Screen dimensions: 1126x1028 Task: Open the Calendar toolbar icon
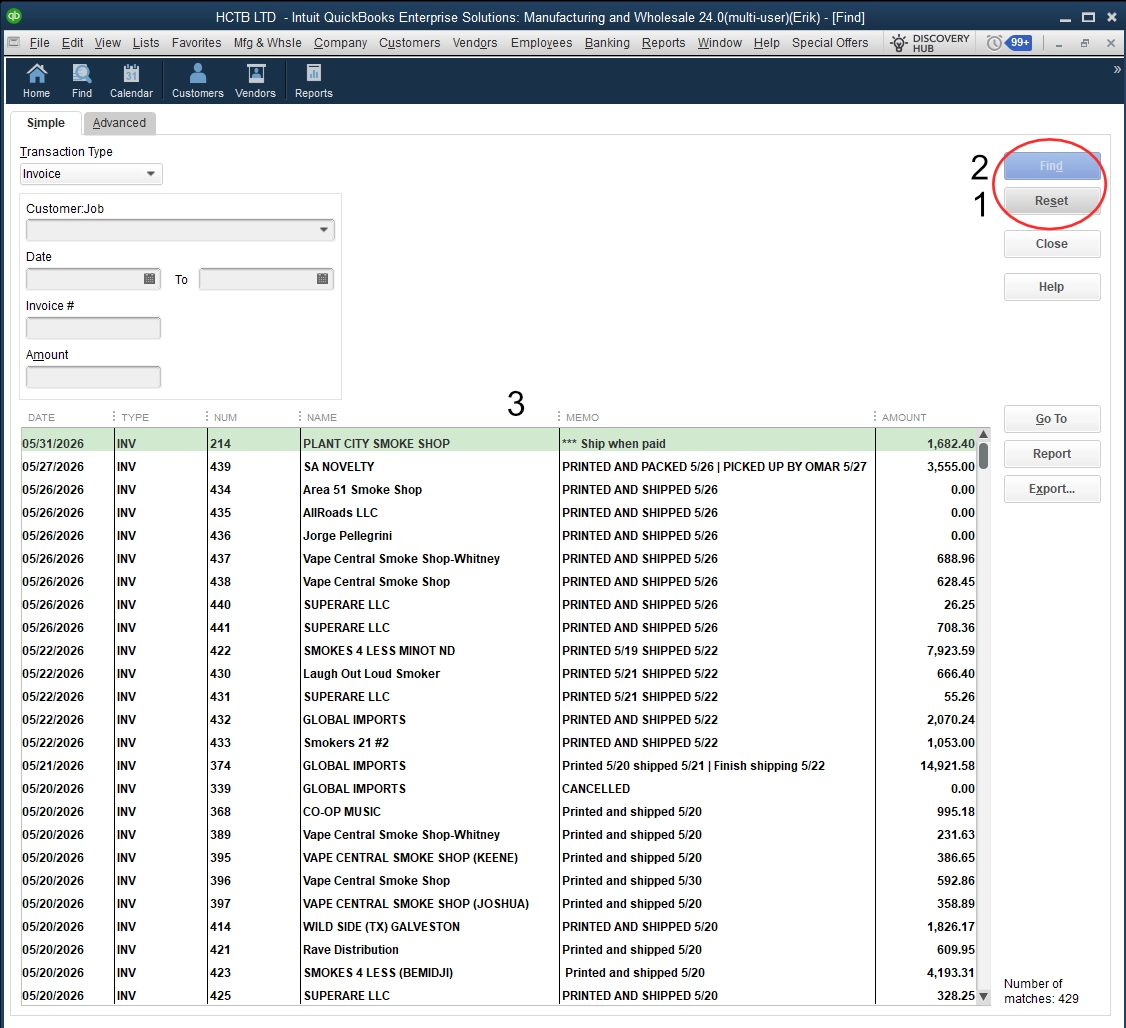[131, 80]
